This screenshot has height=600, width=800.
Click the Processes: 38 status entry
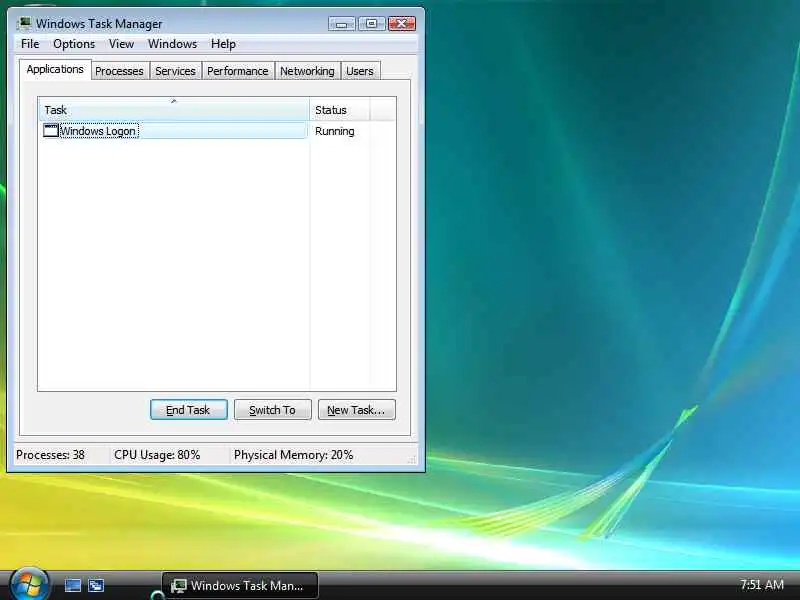point(51,455)
